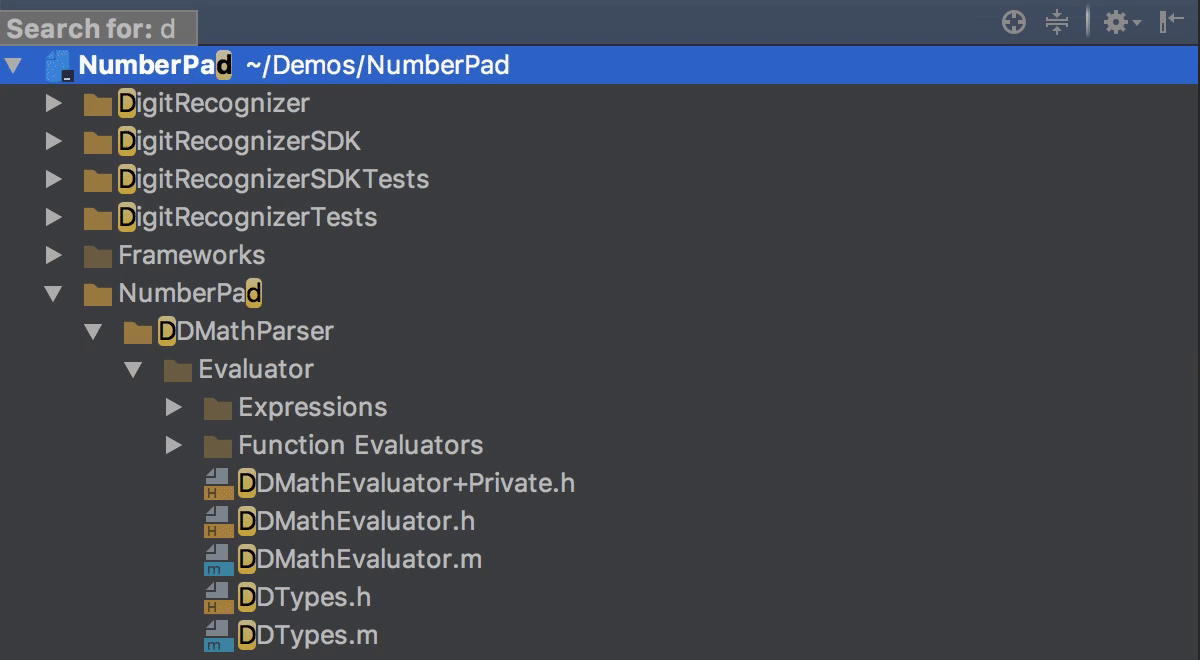Click the DDMathEvaluator+Private.h file icon
This screenshot has width=1200, height=660.
point(218,483)
